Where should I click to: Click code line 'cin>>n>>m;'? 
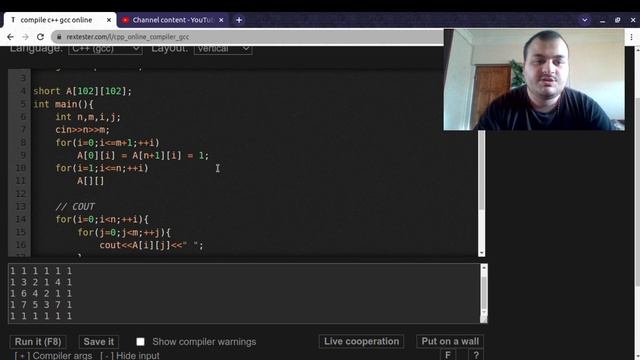[x=82, y=130]
